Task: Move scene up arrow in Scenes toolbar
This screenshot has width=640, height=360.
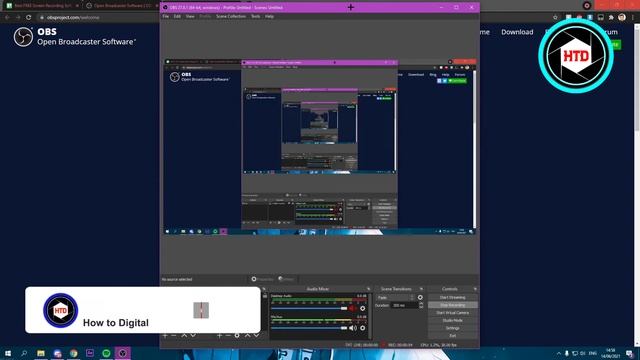Action: (x=184, y=336)
